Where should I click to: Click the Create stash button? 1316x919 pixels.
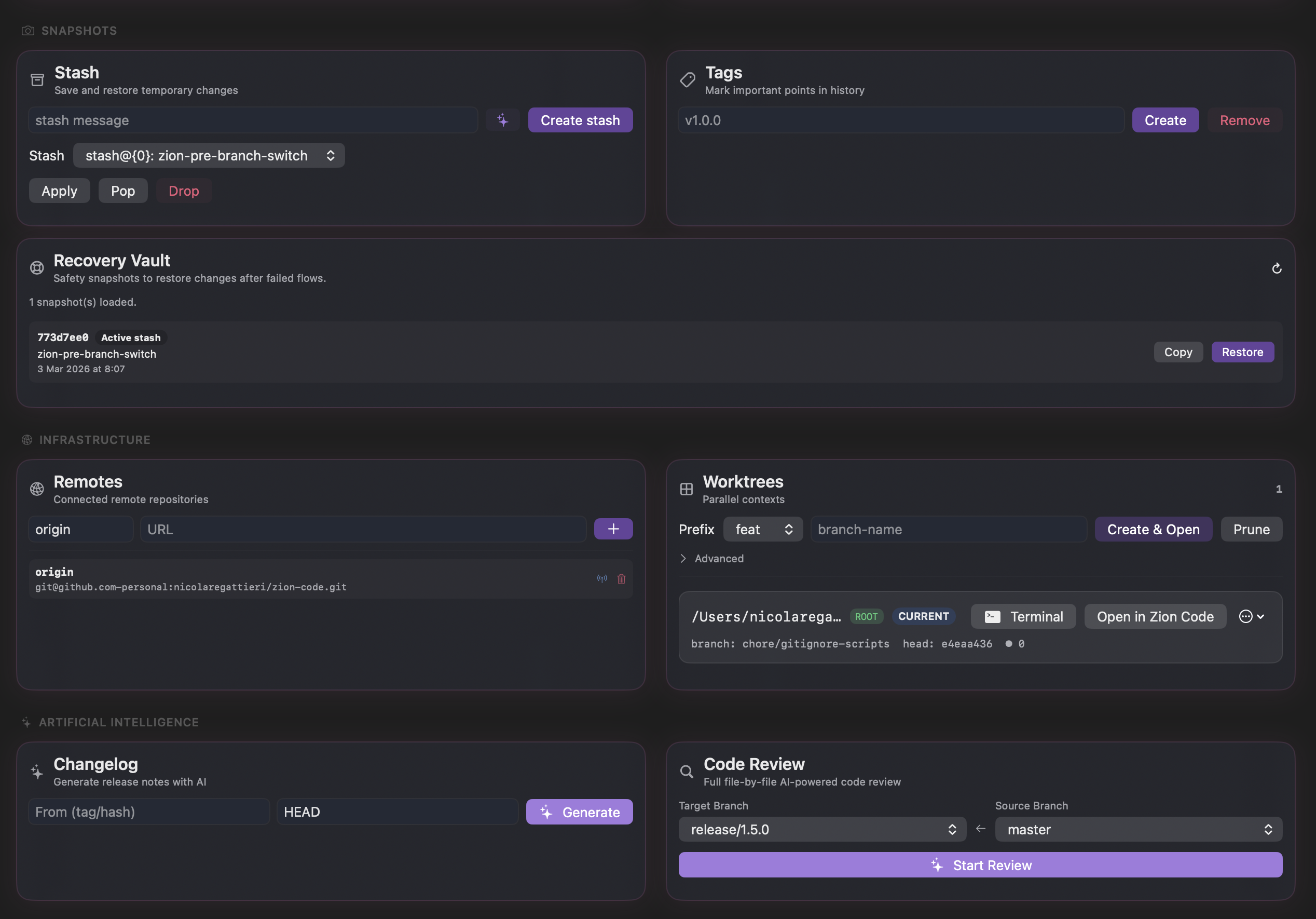click(580, 120)
